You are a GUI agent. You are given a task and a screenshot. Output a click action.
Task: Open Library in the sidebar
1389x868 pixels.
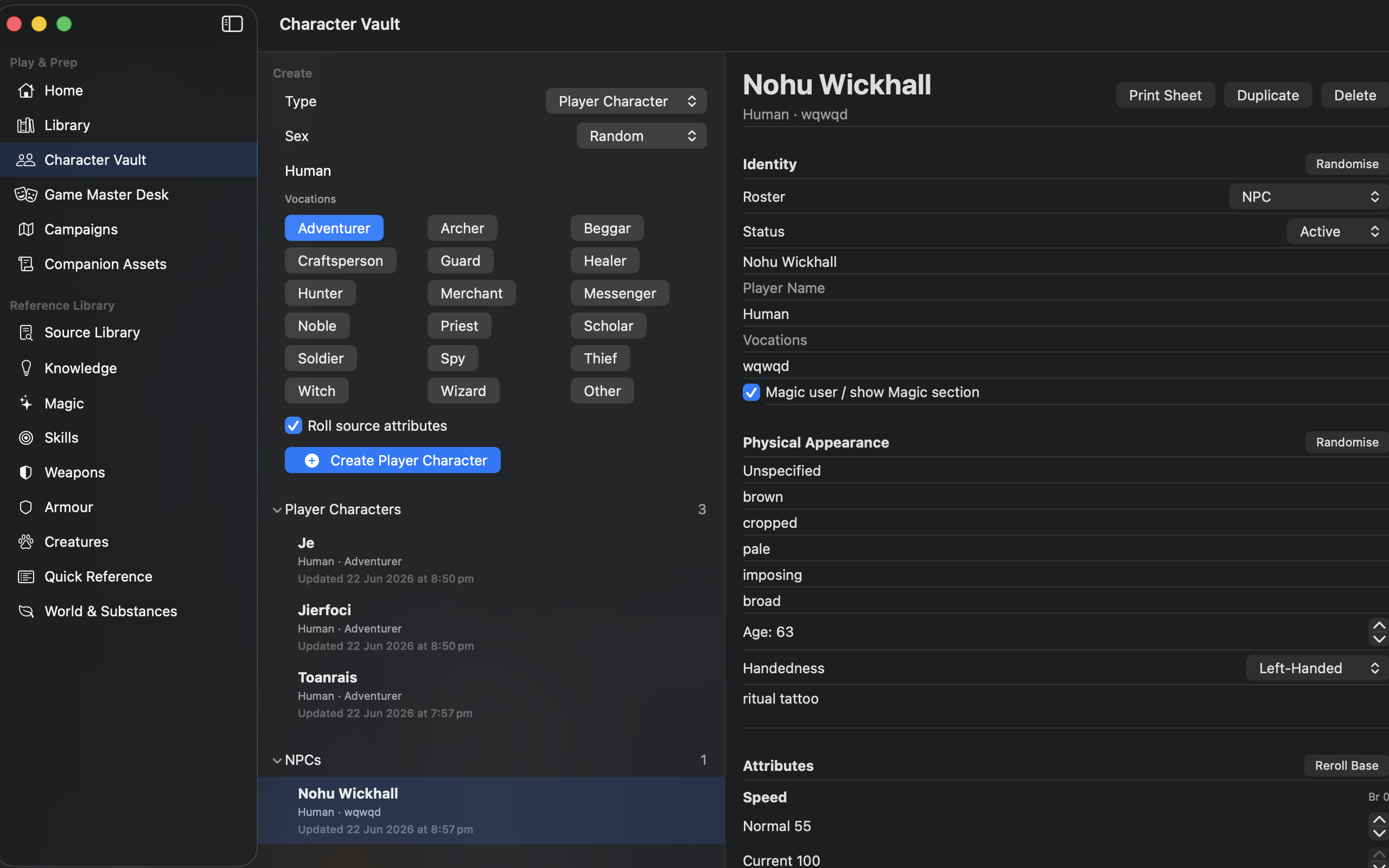(129, 125)
